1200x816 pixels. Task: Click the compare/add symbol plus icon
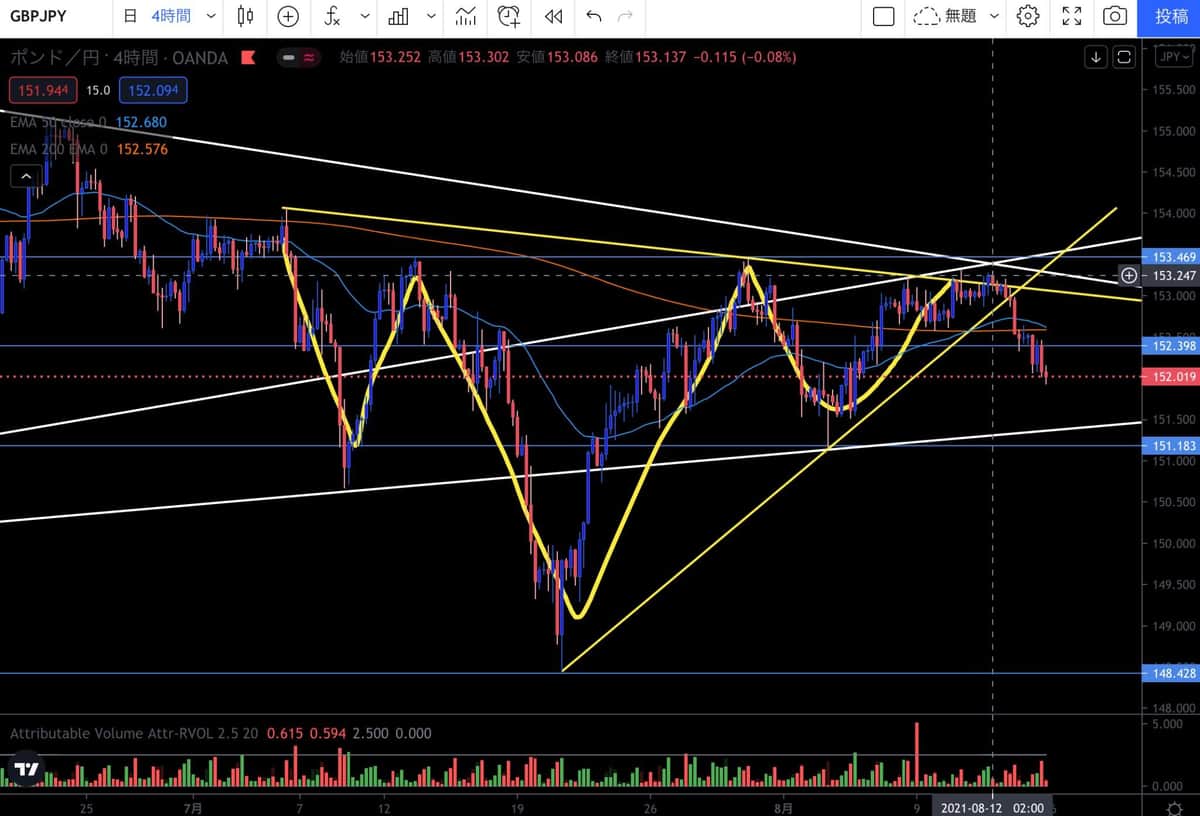point(288,16)
